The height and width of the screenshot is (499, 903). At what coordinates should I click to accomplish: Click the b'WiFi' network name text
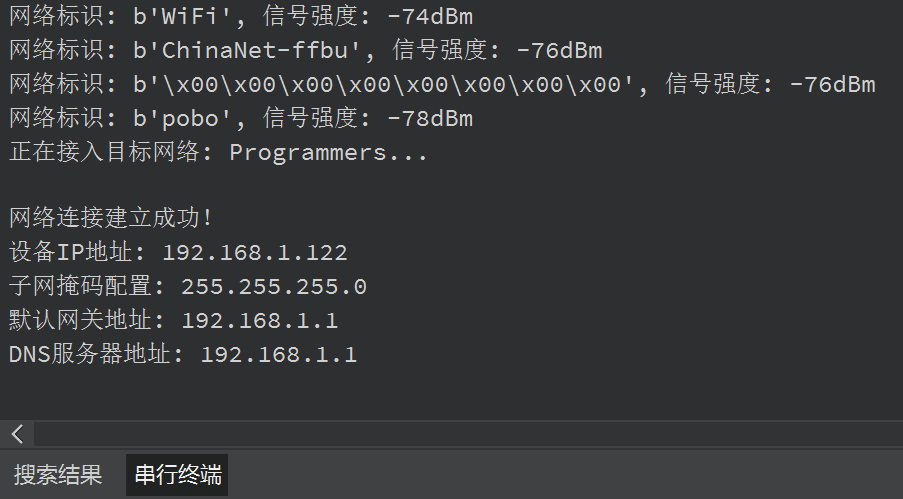point(181,16)
